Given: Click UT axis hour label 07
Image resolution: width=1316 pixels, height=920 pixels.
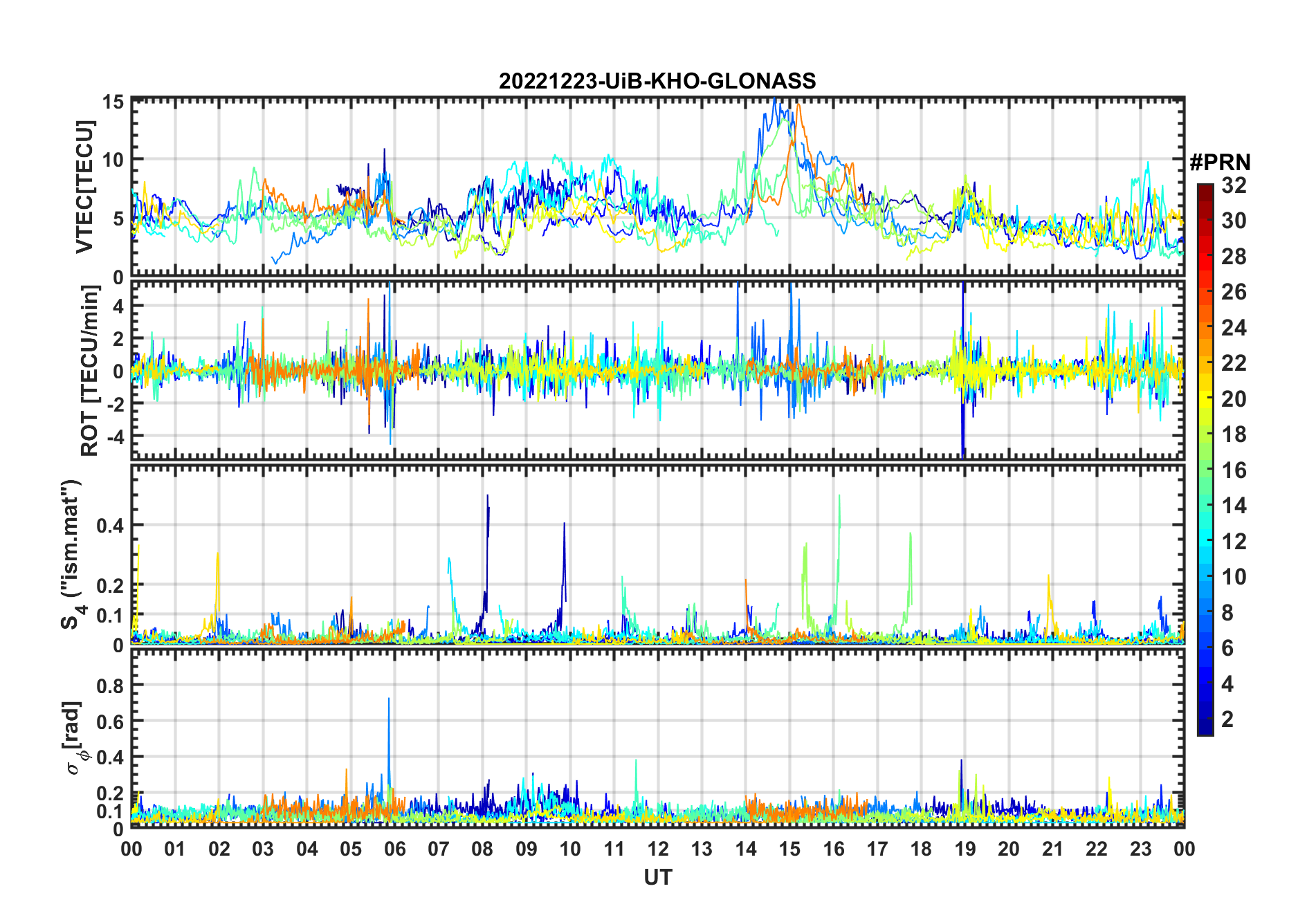Looking at the screenshot, I should 439,849.
